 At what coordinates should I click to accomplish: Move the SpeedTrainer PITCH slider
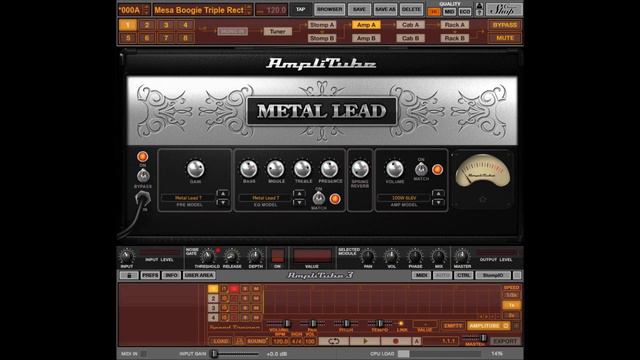click(x=346, y=324)
